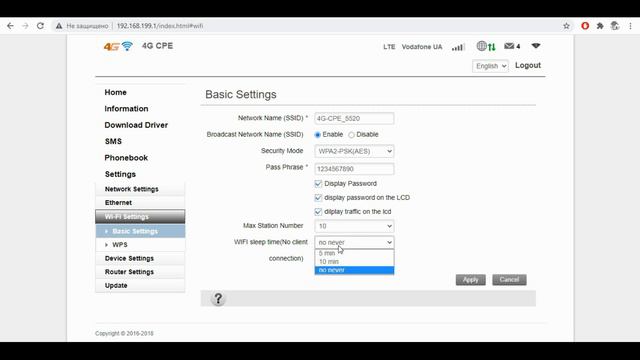The height and width of the screenshot is (360, 640).
Task: Select Wi-Fi Settings in sidebar
Action: [140, 216]
